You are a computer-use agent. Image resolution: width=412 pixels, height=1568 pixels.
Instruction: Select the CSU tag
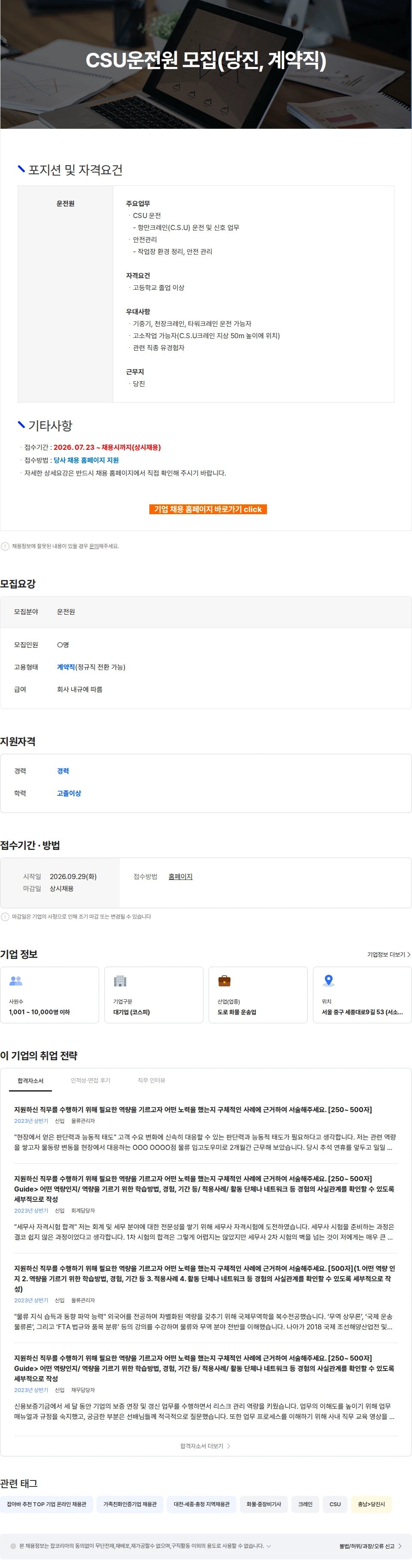[x=335, y=1504]
